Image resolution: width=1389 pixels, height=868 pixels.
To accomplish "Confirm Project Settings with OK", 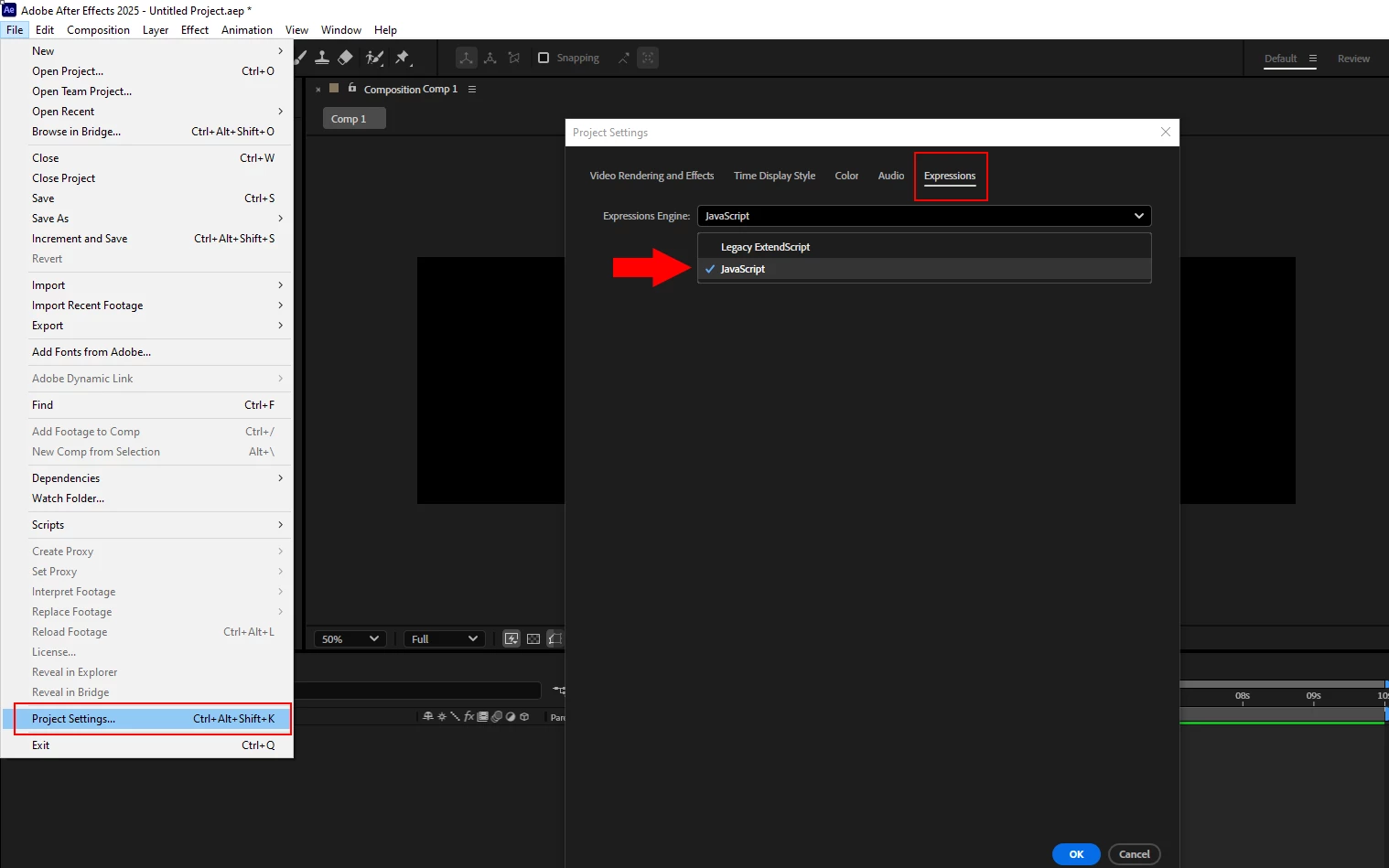I will click(1076, 854).
